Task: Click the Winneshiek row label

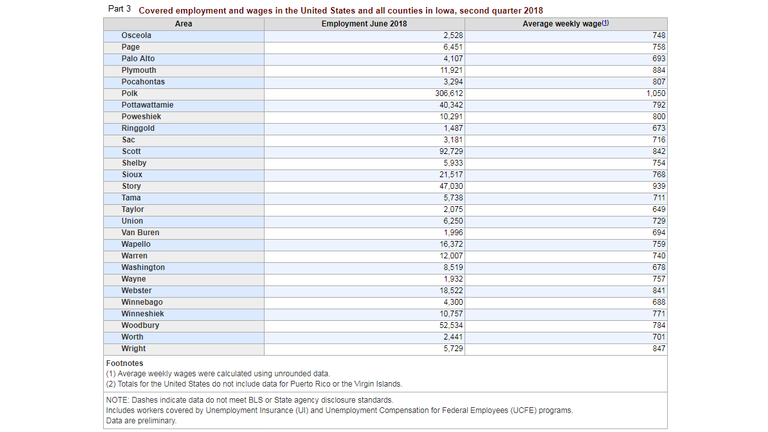Action: pyautogui.click(x=142, y=313)
